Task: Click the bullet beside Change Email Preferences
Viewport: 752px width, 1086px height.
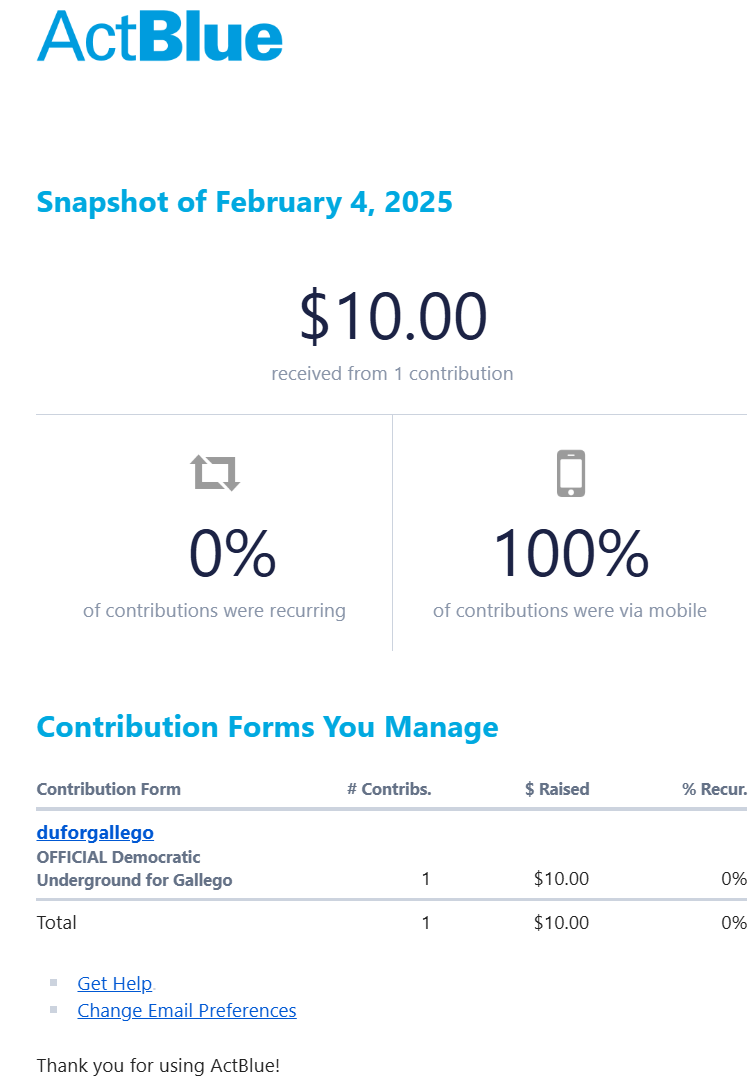Action: click(53, 1010)
